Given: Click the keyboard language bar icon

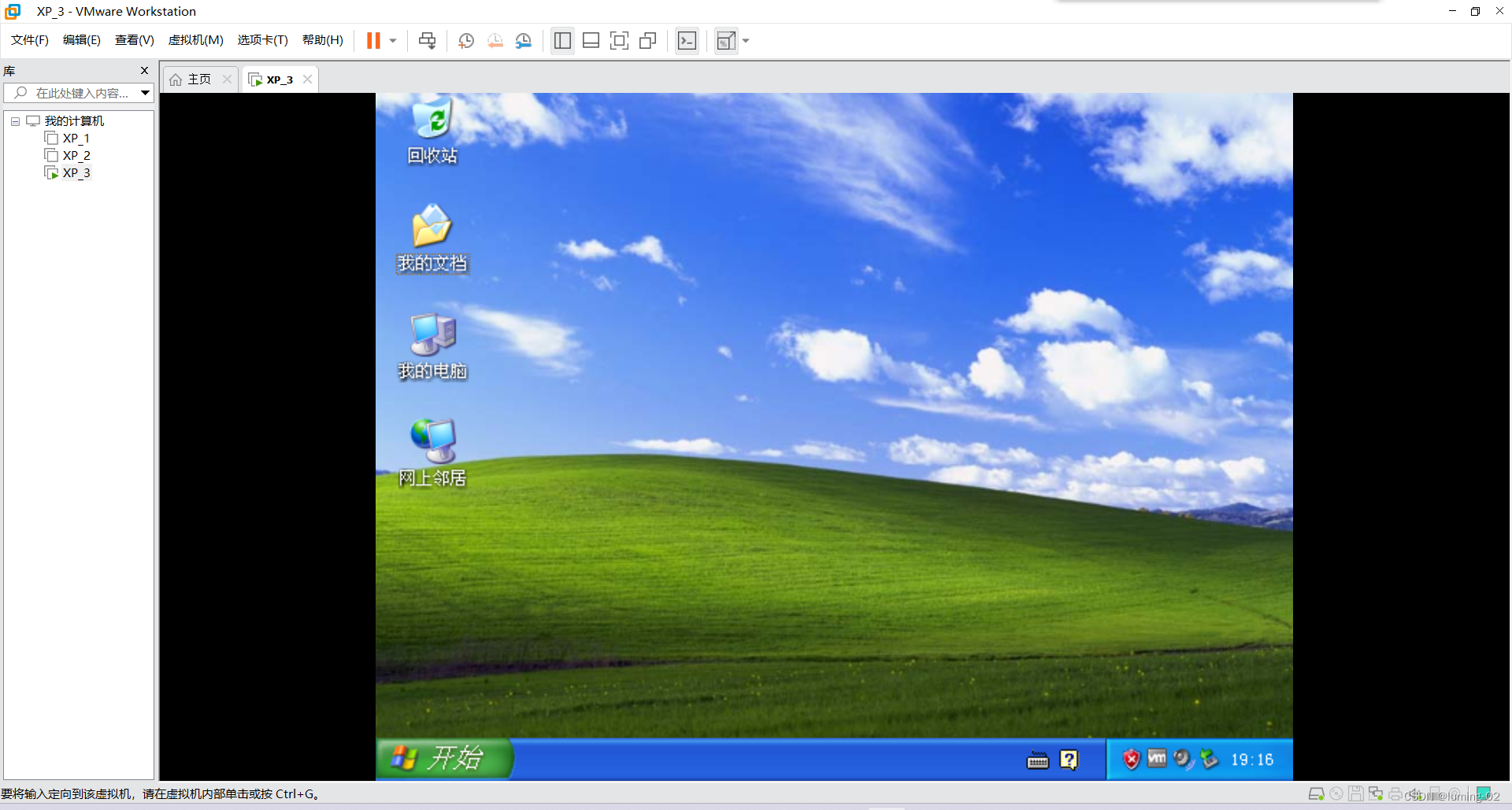Looking at the screenshot, I should [x=1038, y=760].
